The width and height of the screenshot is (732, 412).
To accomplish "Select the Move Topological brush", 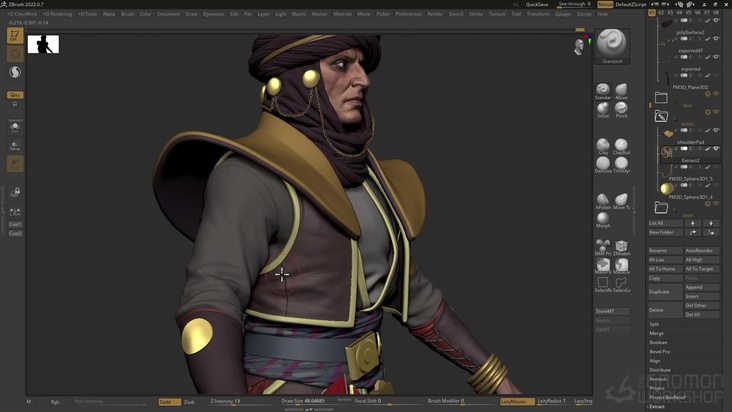I will (x=621, y=201).
